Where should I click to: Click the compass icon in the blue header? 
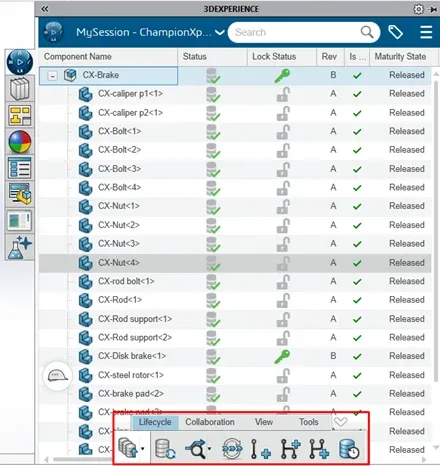click(53, 32)
